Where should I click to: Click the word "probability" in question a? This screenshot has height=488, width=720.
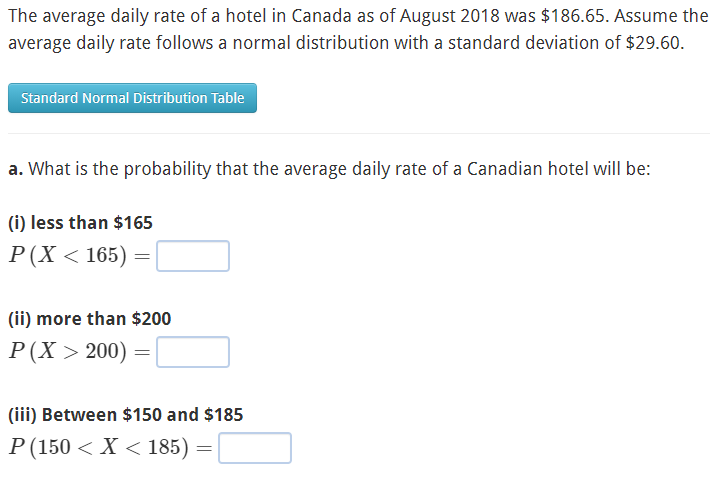pyautogui.click(x=168, y=169)
